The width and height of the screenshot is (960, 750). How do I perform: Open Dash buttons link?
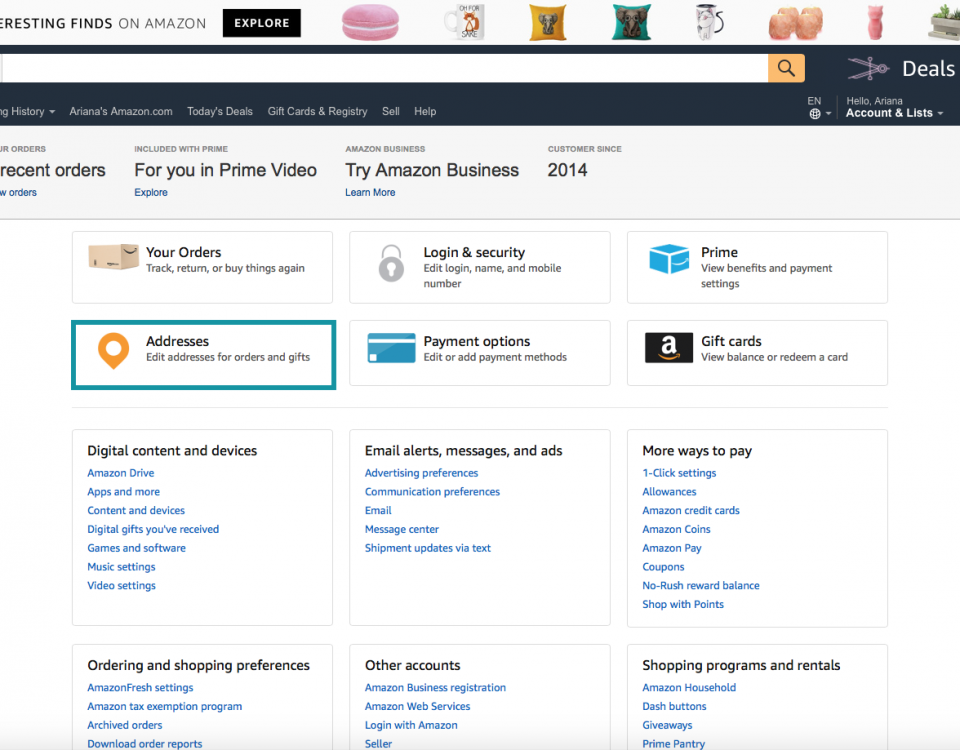[x=674, y=706]
